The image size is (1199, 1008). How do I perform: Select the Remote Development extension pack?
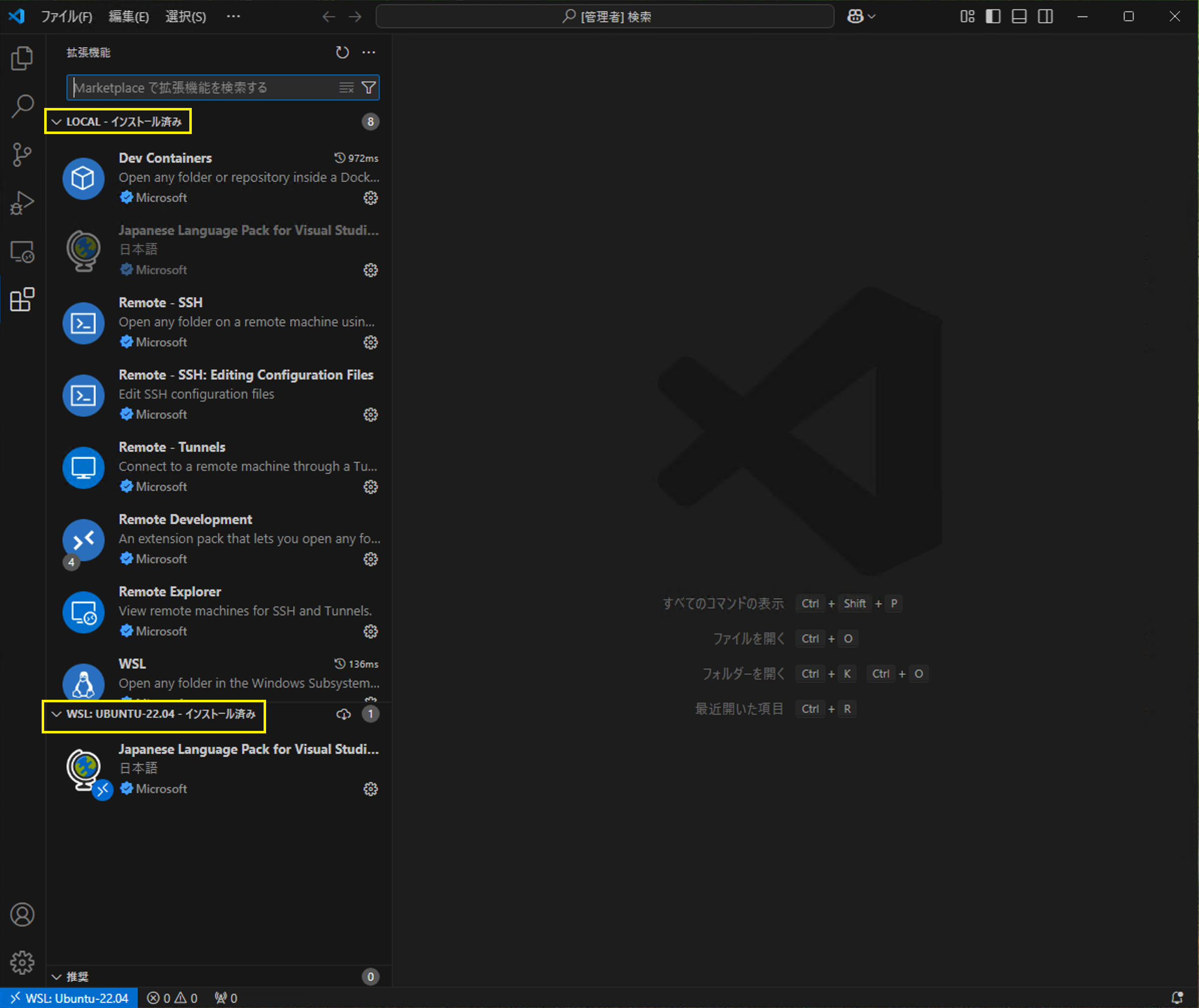point(220,539)
